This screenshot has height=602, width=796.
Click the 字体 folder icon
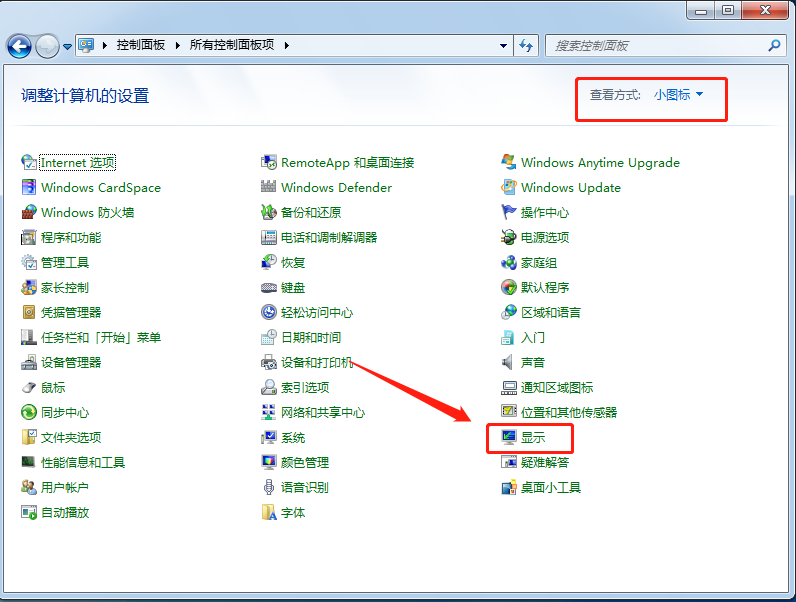pos(269,513)
